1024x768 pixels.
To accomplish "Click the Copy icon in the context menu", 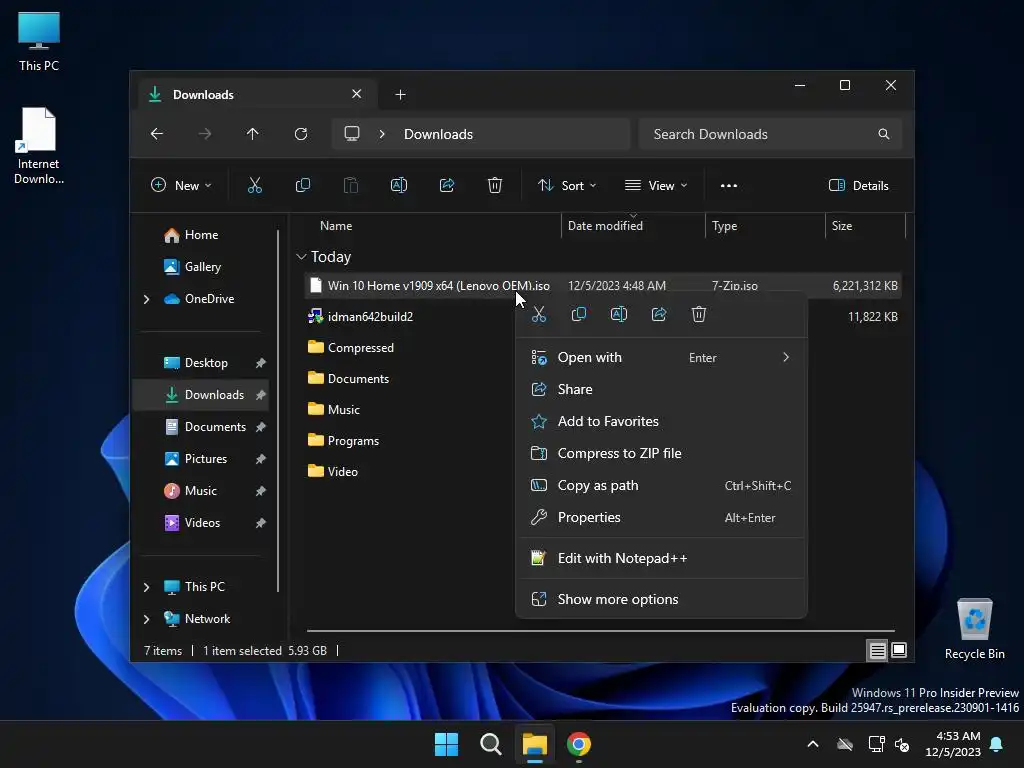I will point(579,315).
